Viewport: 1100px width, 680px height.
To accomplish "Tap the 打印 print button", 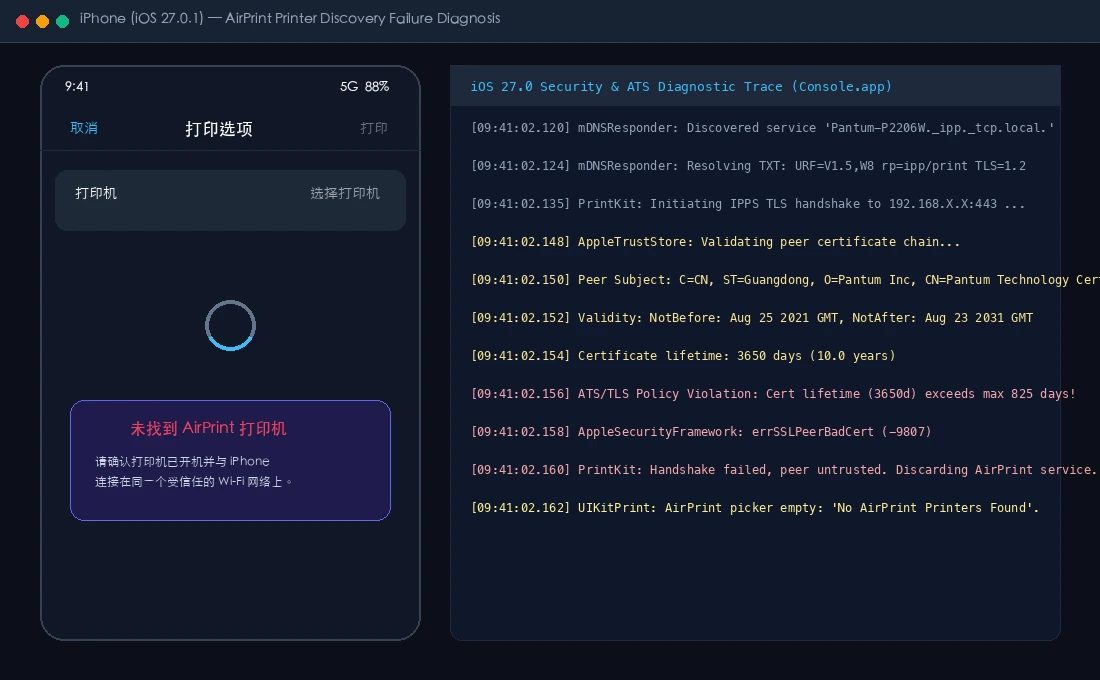I will click(x=373, y=128).
